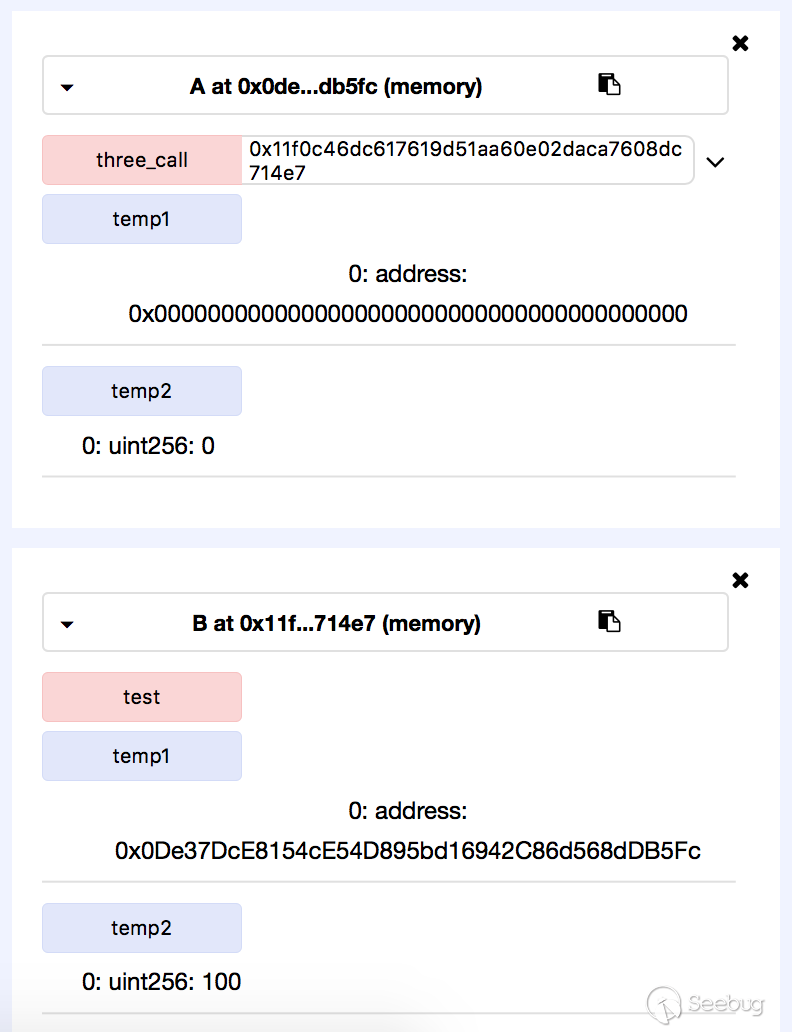The height and width of the screenshot is (1032, 792).
Task: Click the 'A at 0x0de...db5fc' title
Action: click(336, 87)
